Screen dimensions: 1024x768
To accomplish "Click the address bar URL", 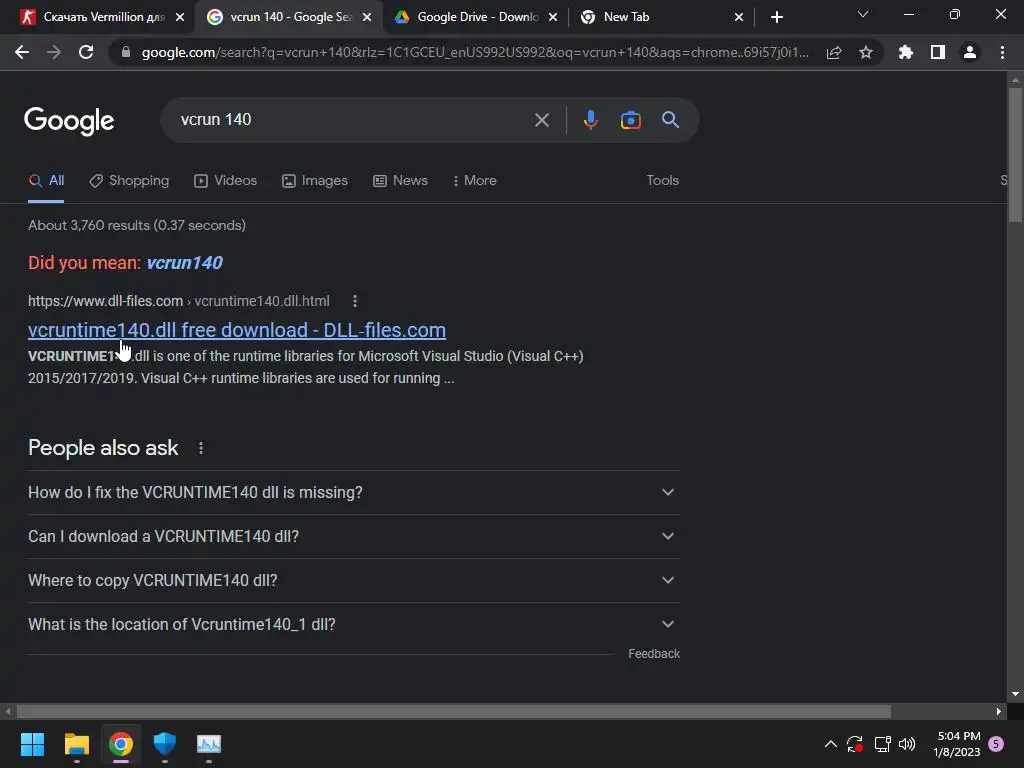I will [x=475, y=52].
